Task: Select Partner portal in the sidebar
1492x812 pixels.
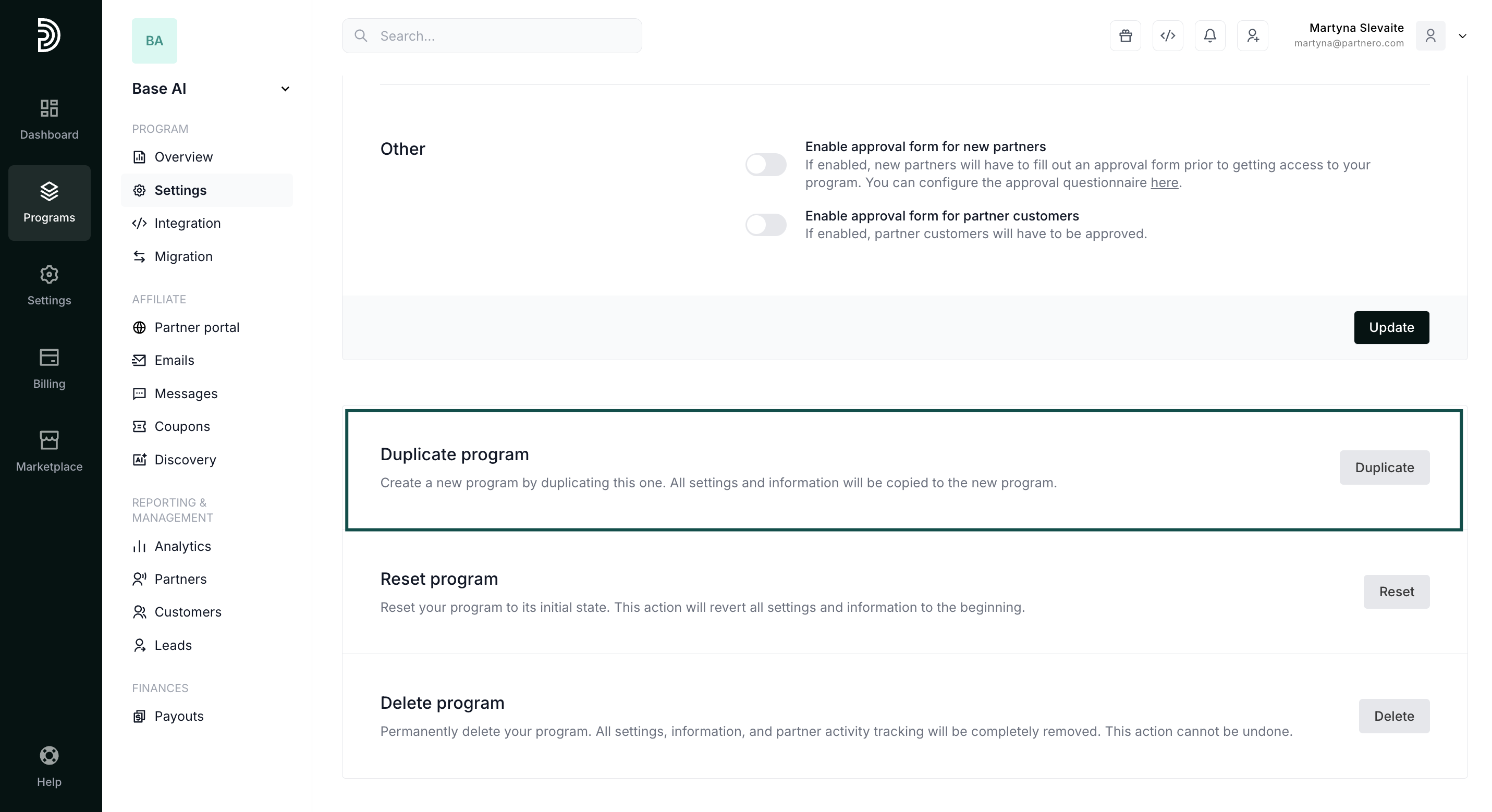Action: [x=197, y=327]
